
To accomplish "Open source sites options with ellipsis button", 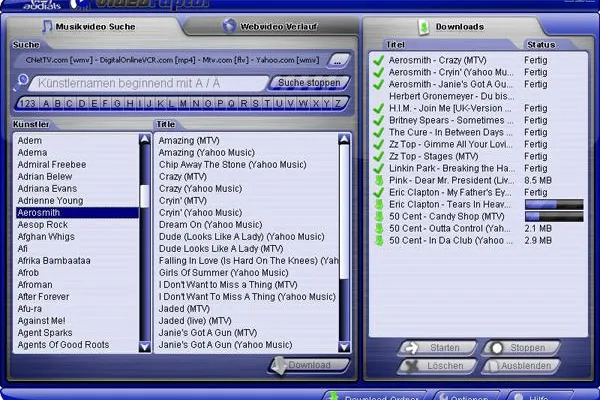I will tap(338, 60).
